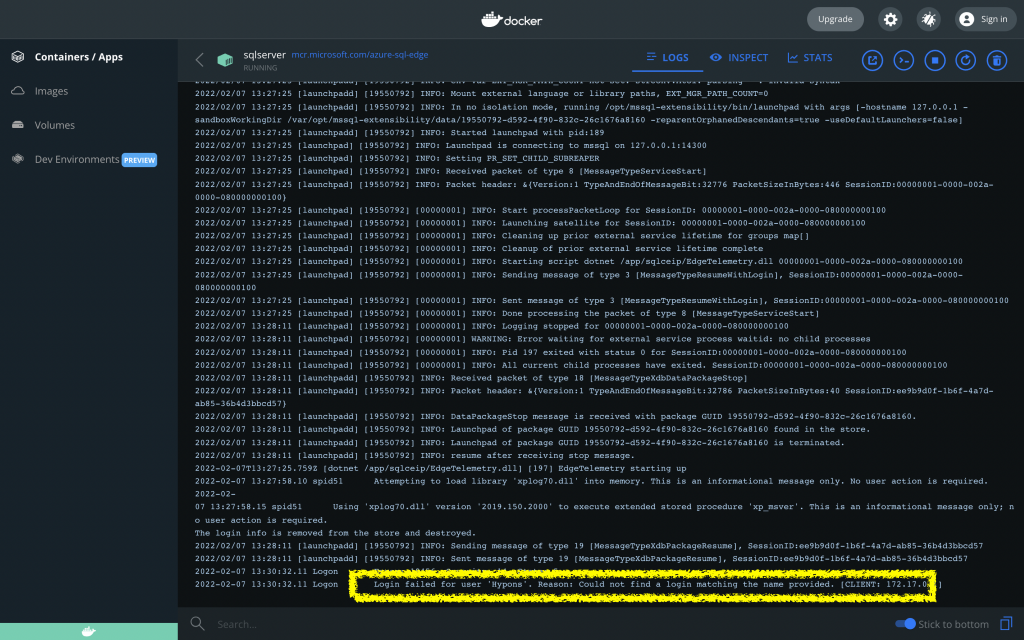Click the Volumes drive icon in sidebar

click(18, 125)
